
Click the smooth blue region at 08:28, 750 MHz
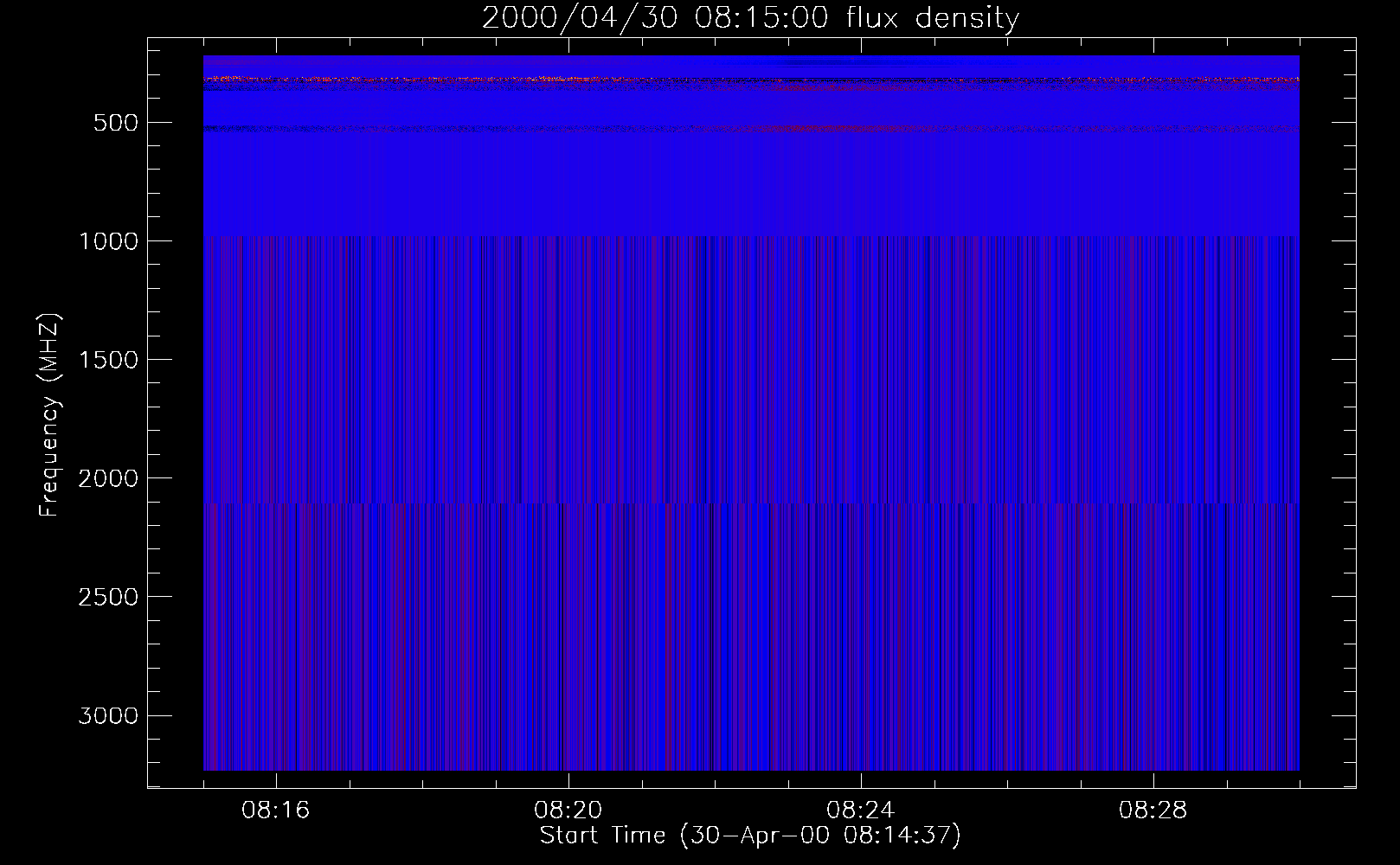click(1153, 181)
